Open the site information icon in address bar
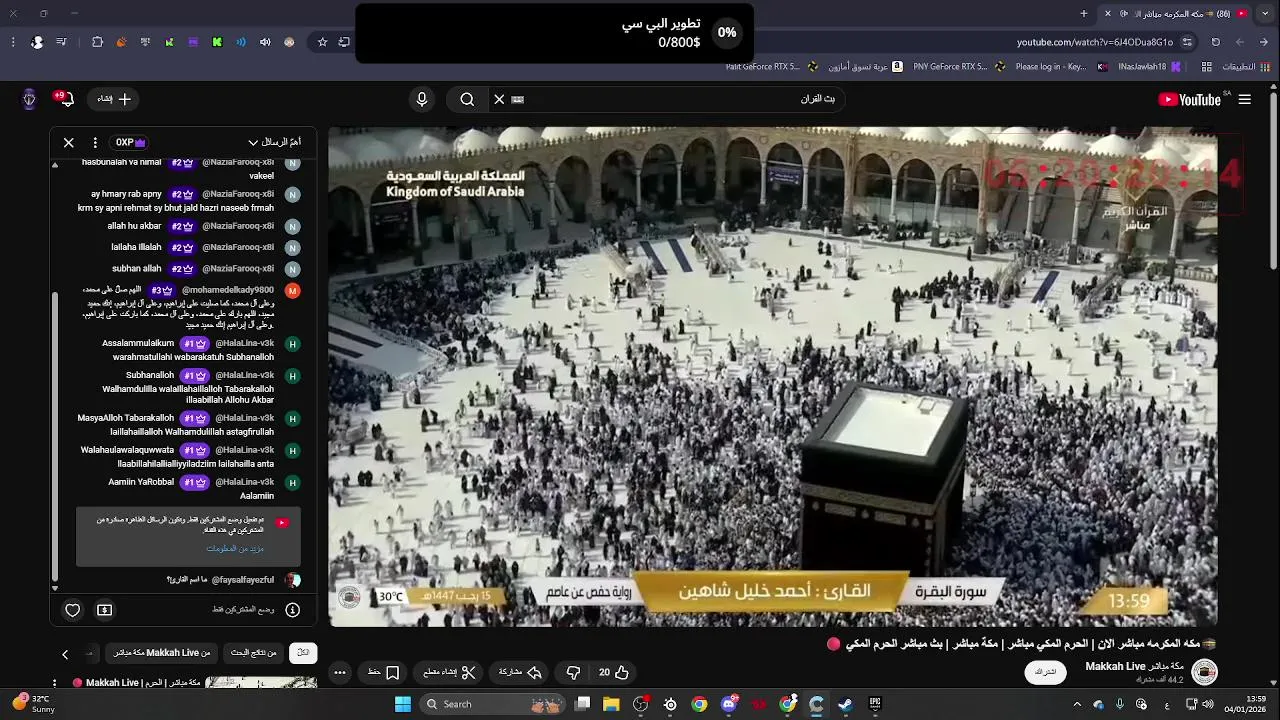Screen dimensions: 1280x720 1187,42
